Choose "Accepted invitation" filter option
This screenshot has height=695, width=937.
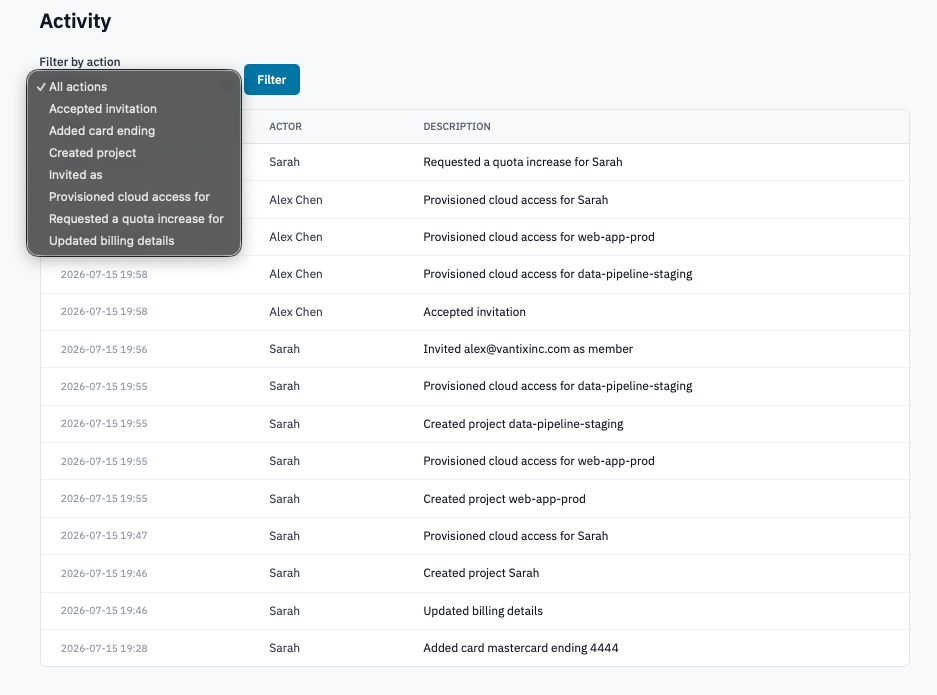[134, 109]
